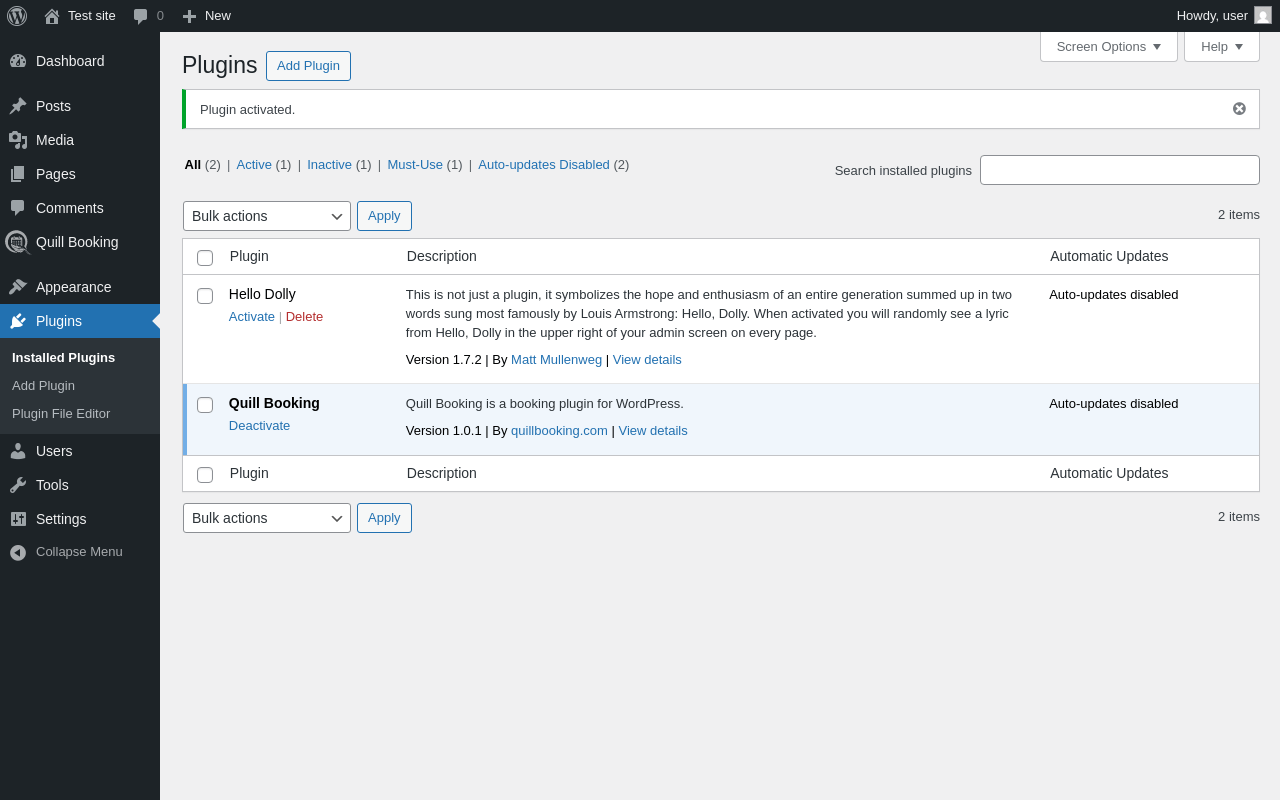Click the Dashboard gauge icon

pos(18,61)
